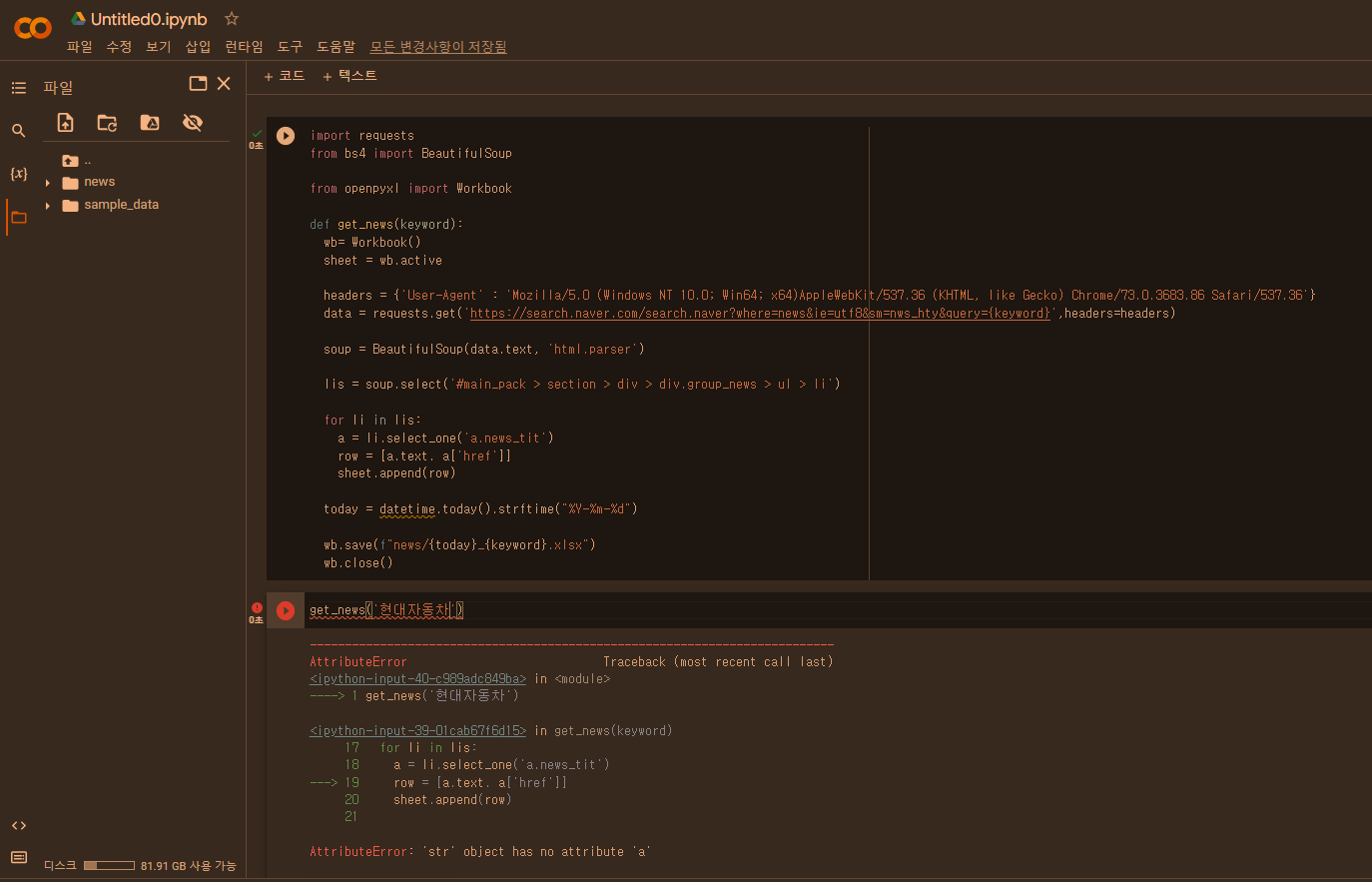The image size is (1372, 882).
Task: Add a new code cell
Action: click(285, 76)
